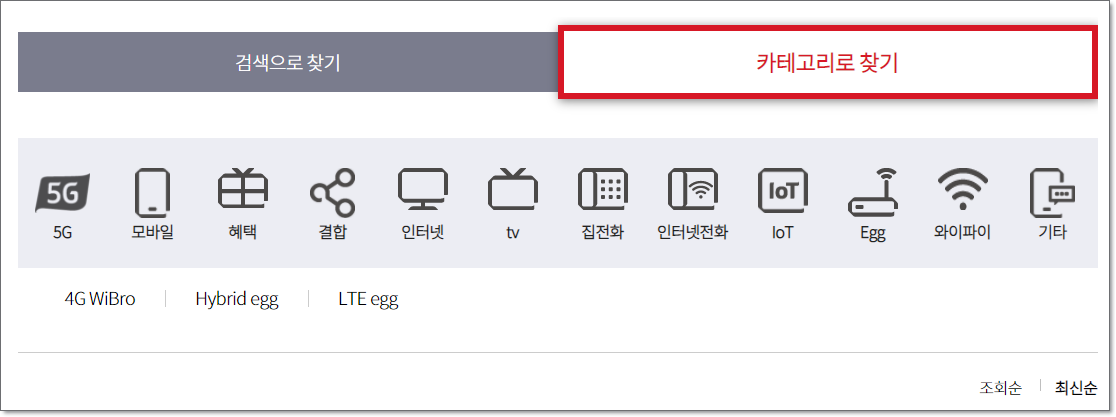1116x417 pixels.
Task: Click the 모바일 label text
Action: tap(152, 232)
